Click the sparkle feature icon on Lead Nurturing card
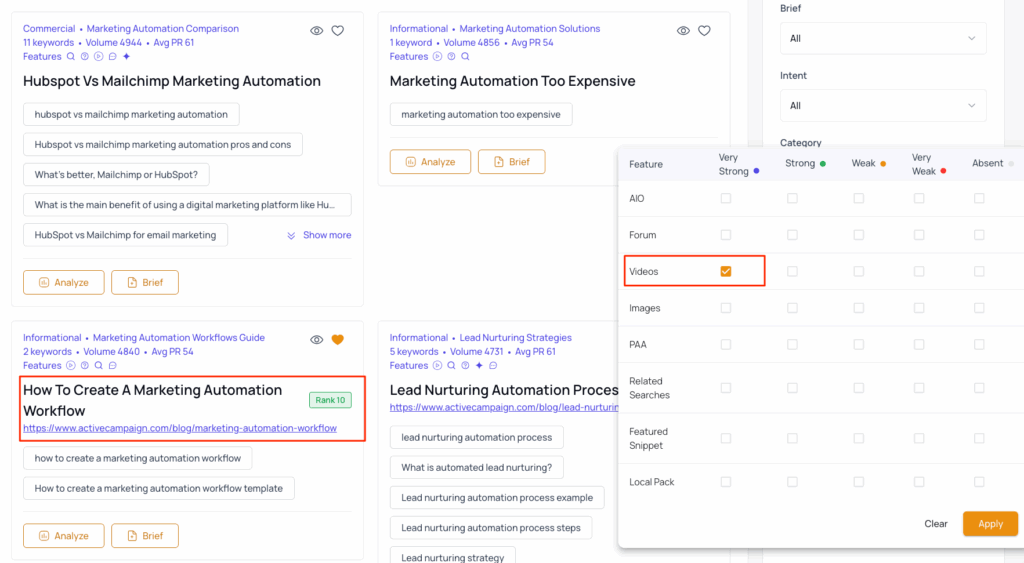This screenshot has height=563, width=1024. click(479, 366)
